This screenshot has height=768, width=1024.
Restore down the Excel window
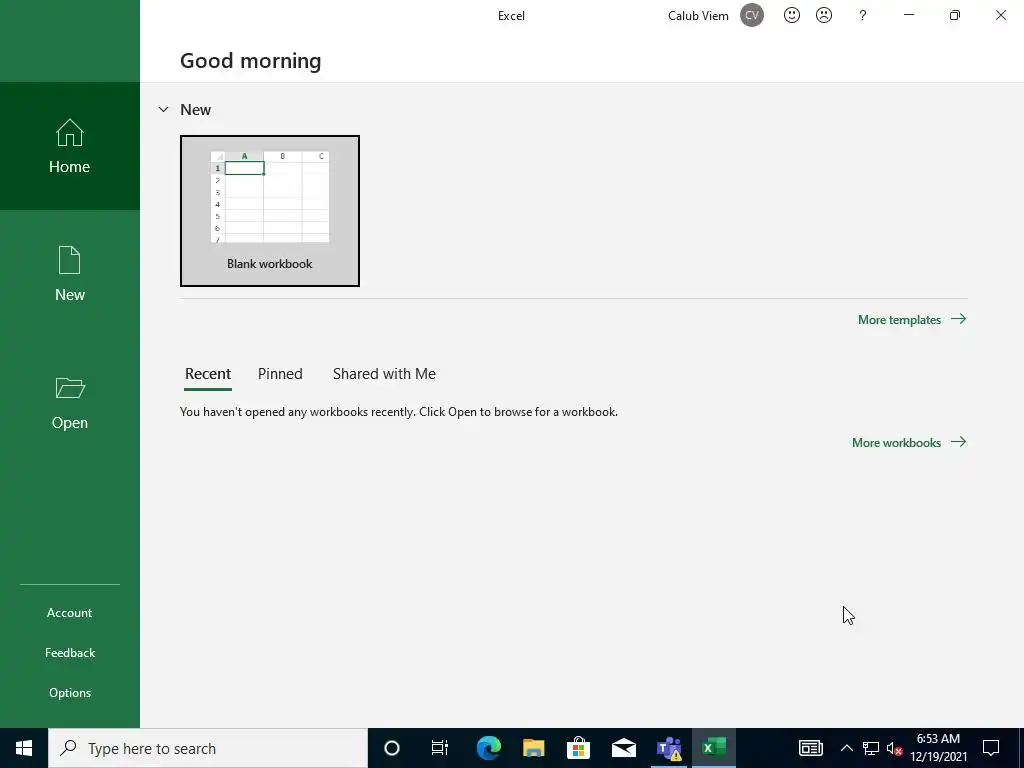(955, 15)
